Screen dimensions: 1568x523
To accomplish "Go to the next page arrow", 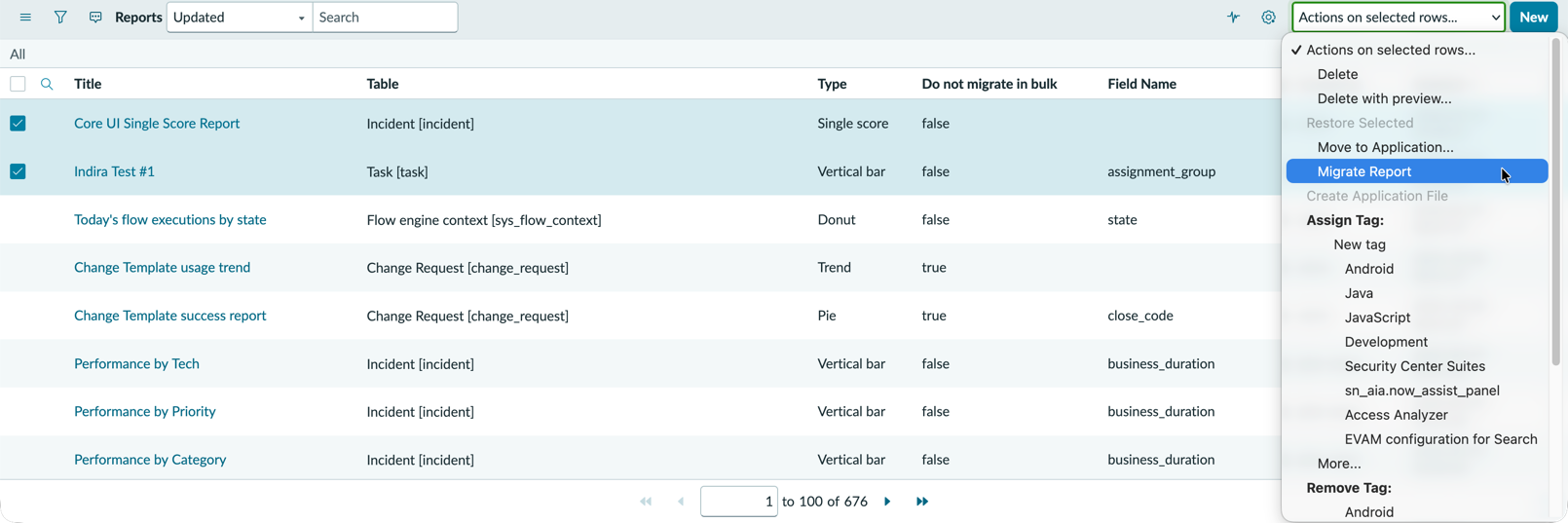I will pyautogui.click(x=887, y=502).
